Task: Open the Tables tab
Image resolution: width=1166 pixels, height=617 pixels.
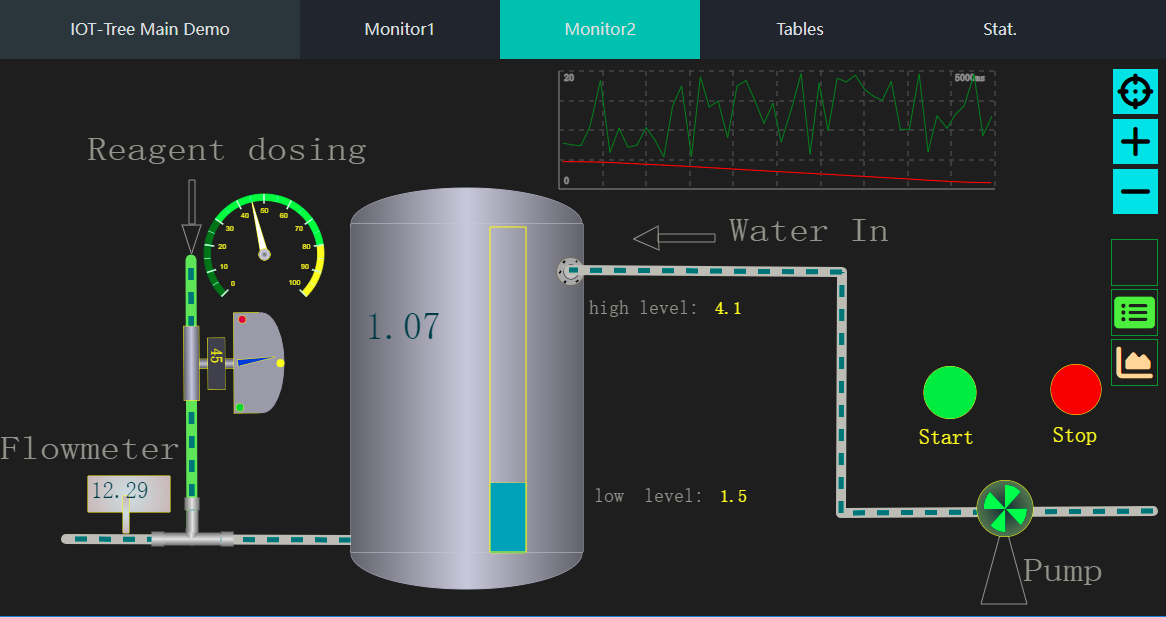Action: pos(799,29)
